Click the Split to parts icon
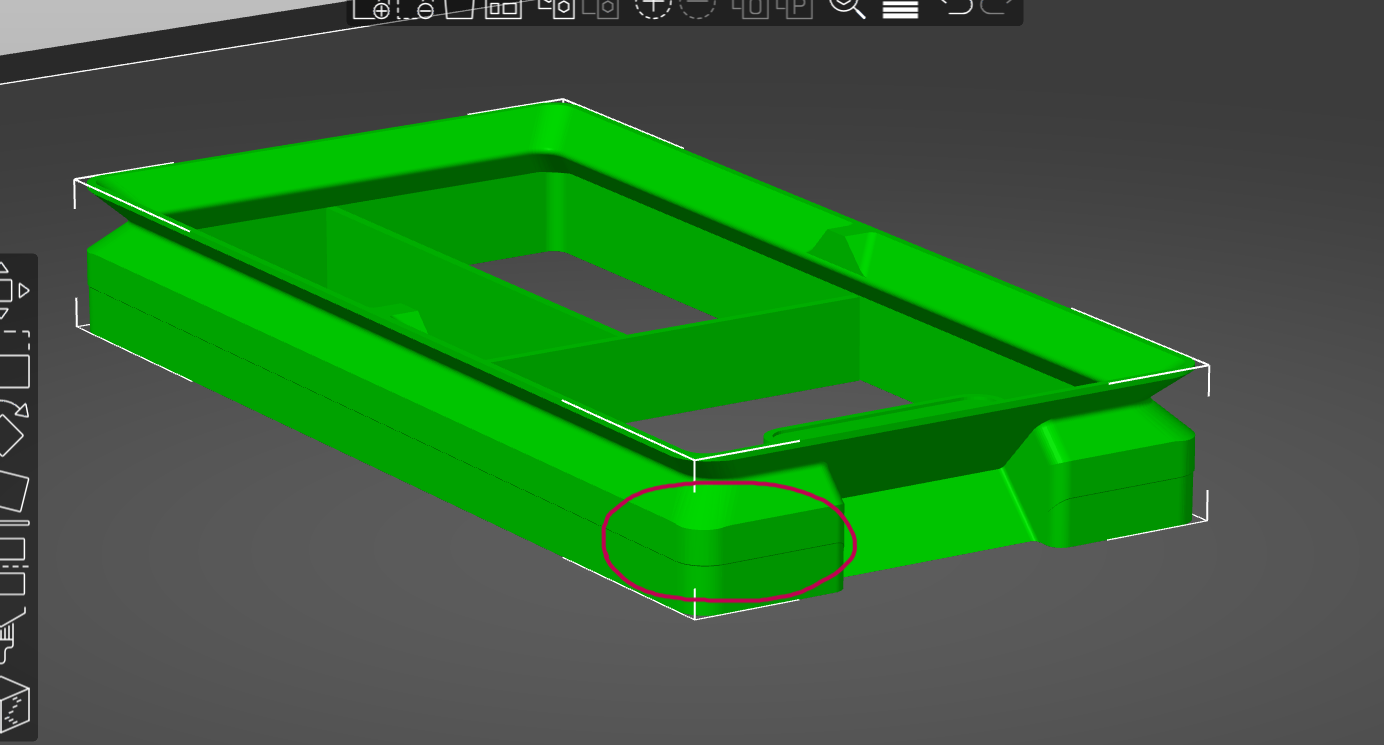 (795, 8)
